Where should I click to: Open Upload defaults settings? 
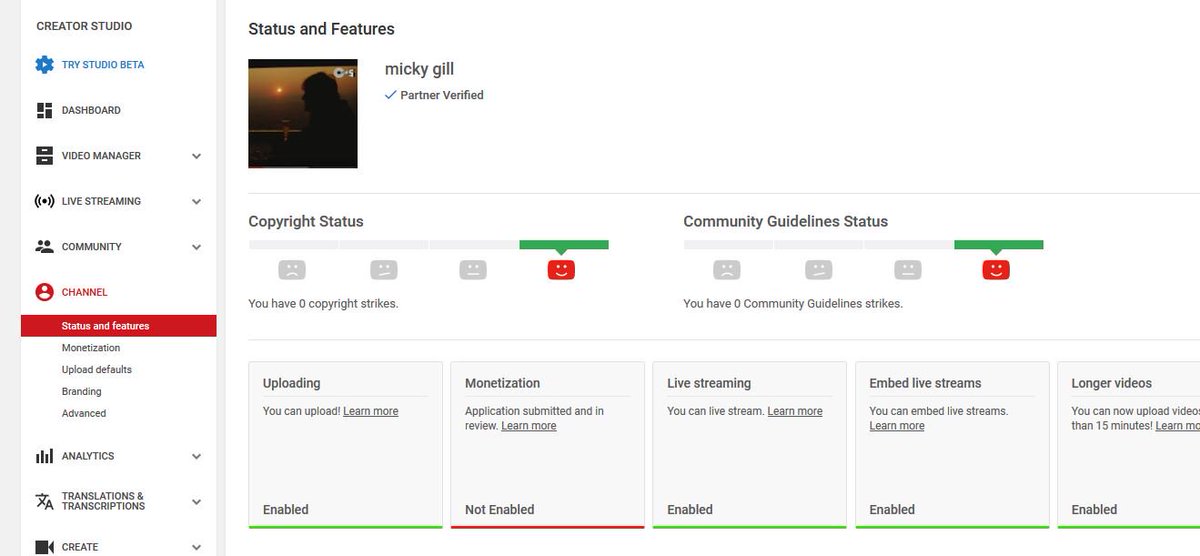point(97,370)
